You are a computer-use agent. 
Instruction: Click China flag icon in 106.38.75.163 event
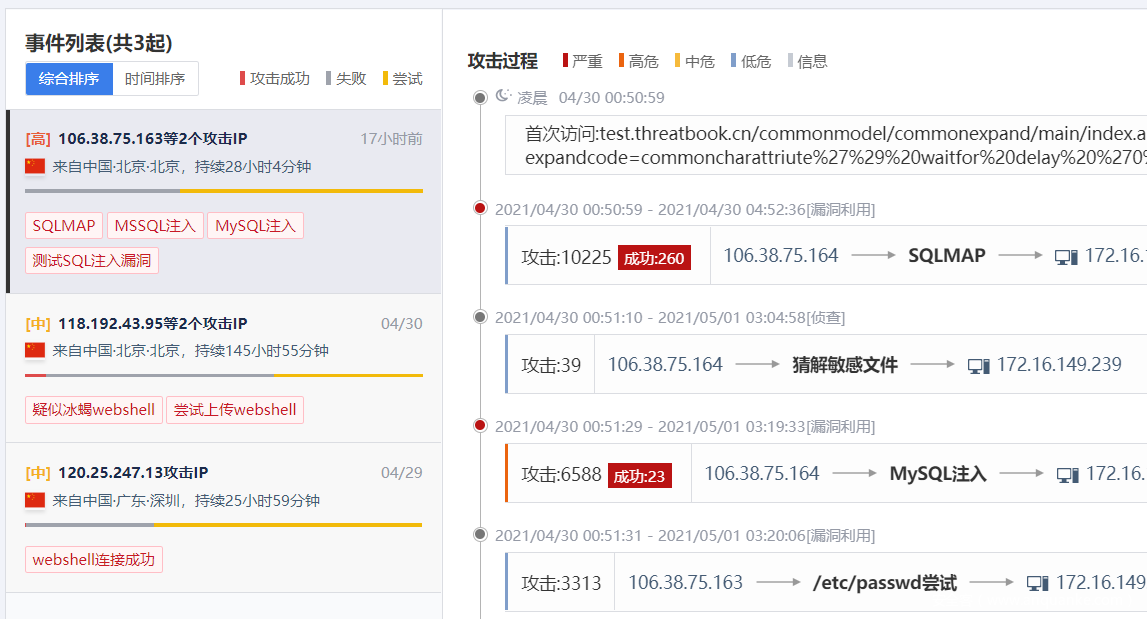point(35,166)
